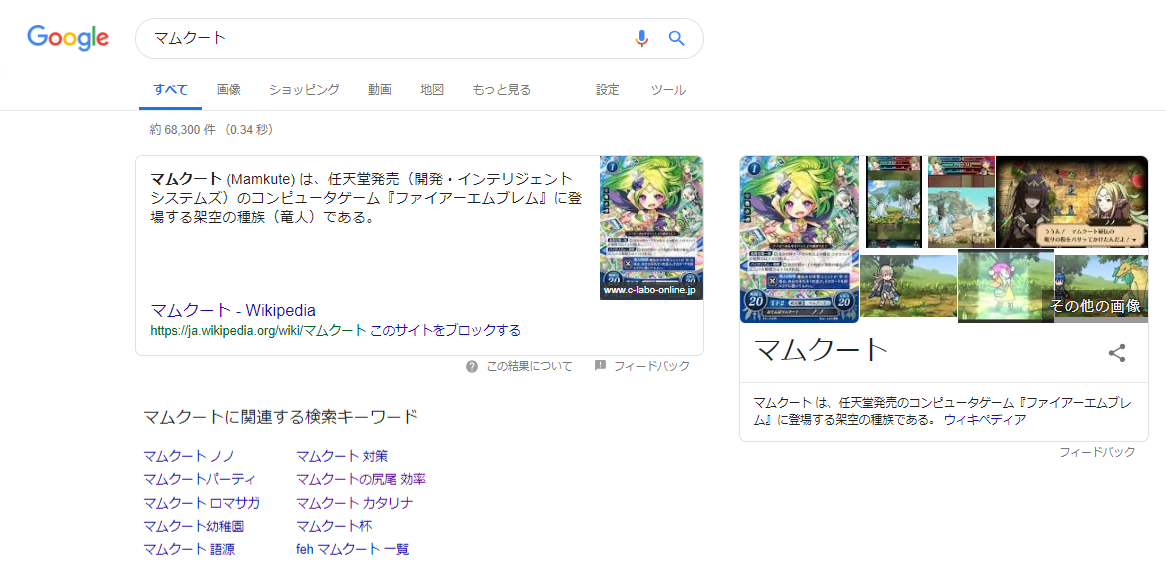1166x574 pixels.
Task: Click the ja.wikipedia.org URL under the result
Action: pos(258,330)
